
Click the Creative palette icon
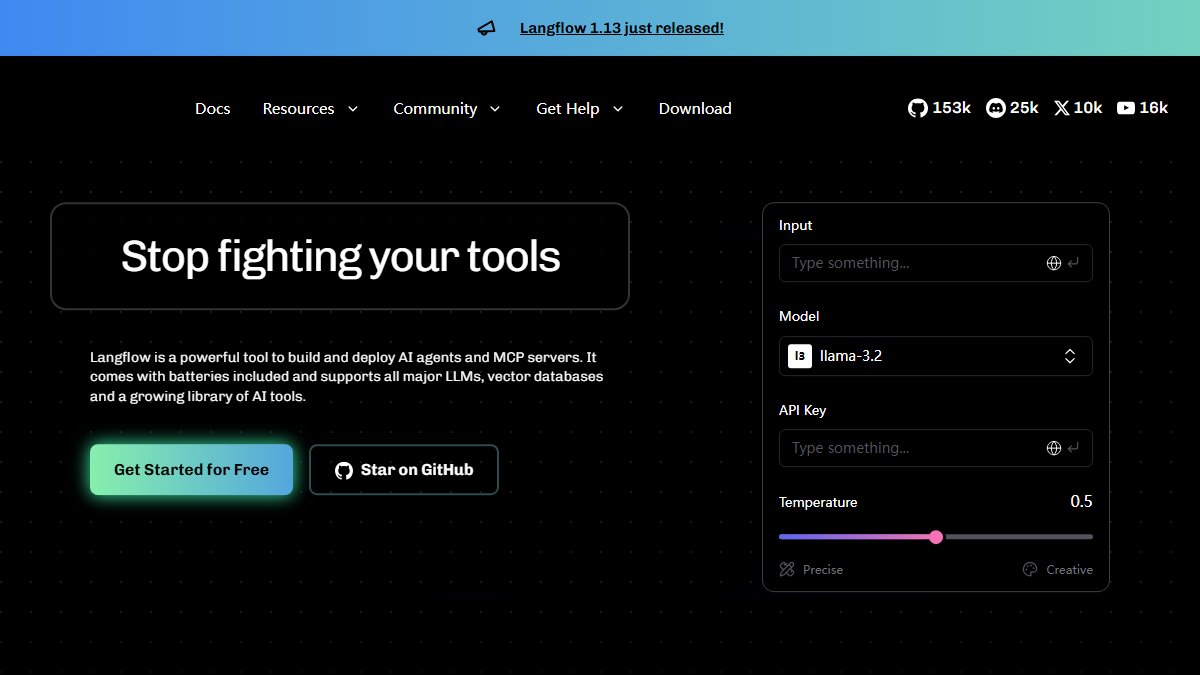point(1030,569)
